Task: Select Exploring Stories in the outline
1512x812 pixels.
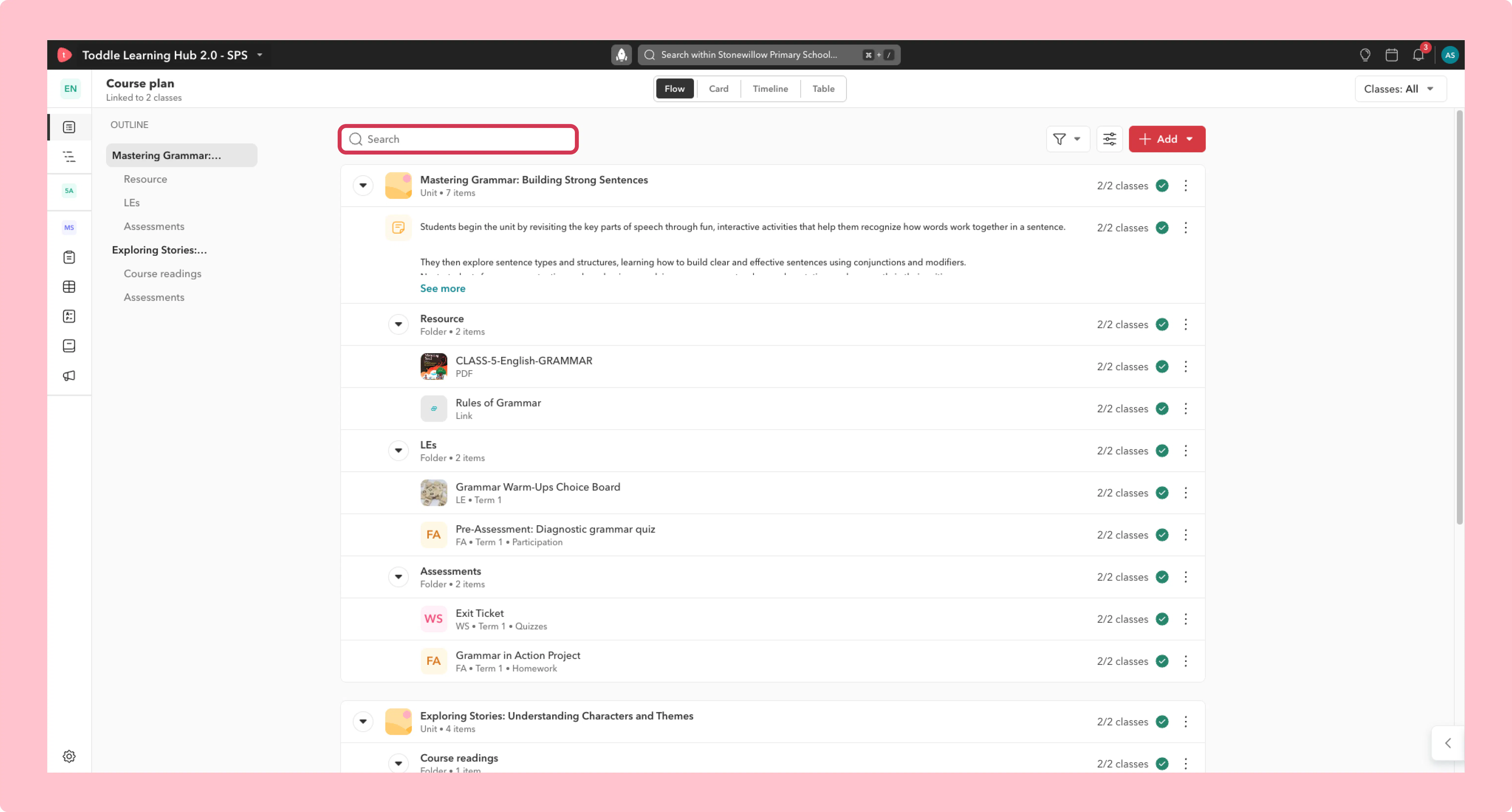Action: pyautogui.click(x=160, y=250)
